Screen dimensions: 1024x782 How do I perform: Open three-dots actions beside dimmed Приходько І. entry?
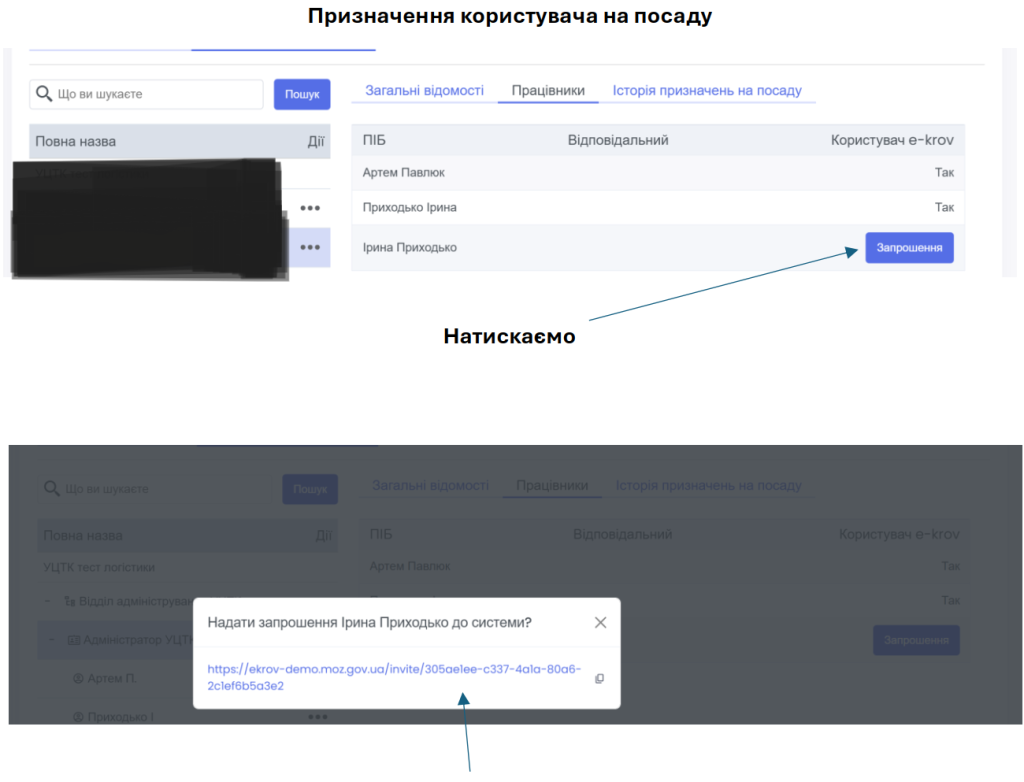pyautogui.click(x=318, y=716)
